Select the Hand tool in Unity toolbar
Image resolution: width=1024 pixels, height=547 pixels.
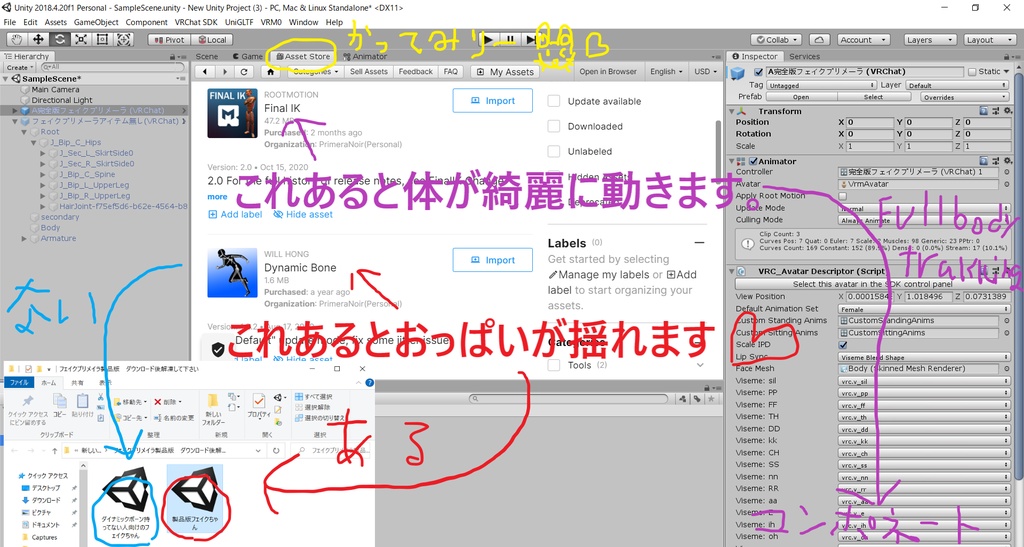point(16,39)
